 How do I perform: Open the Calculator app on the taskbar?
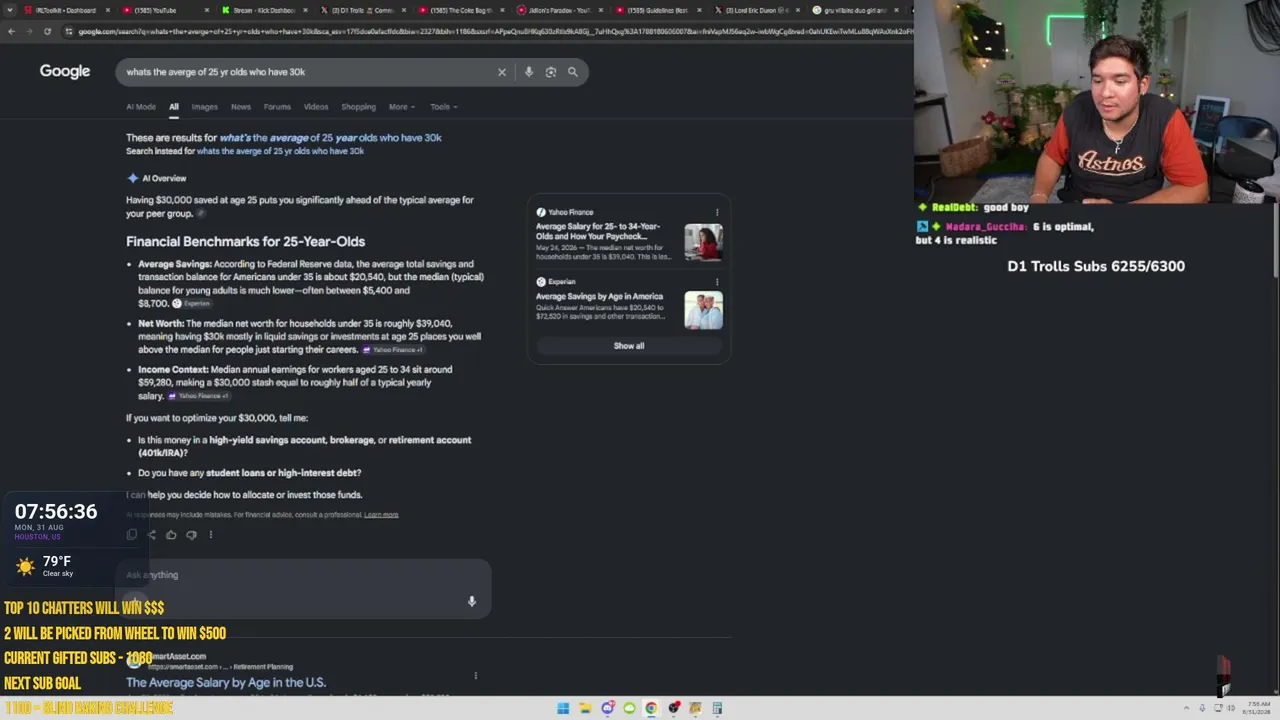coord(717,708)
